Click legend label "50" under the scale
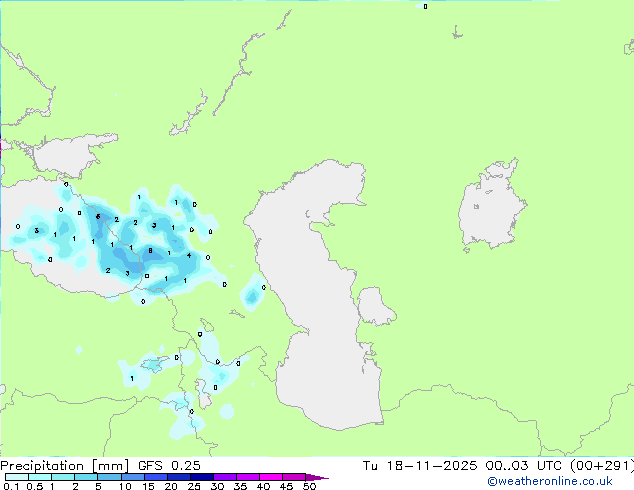This screenshot has height=490, width=634. 310,486
